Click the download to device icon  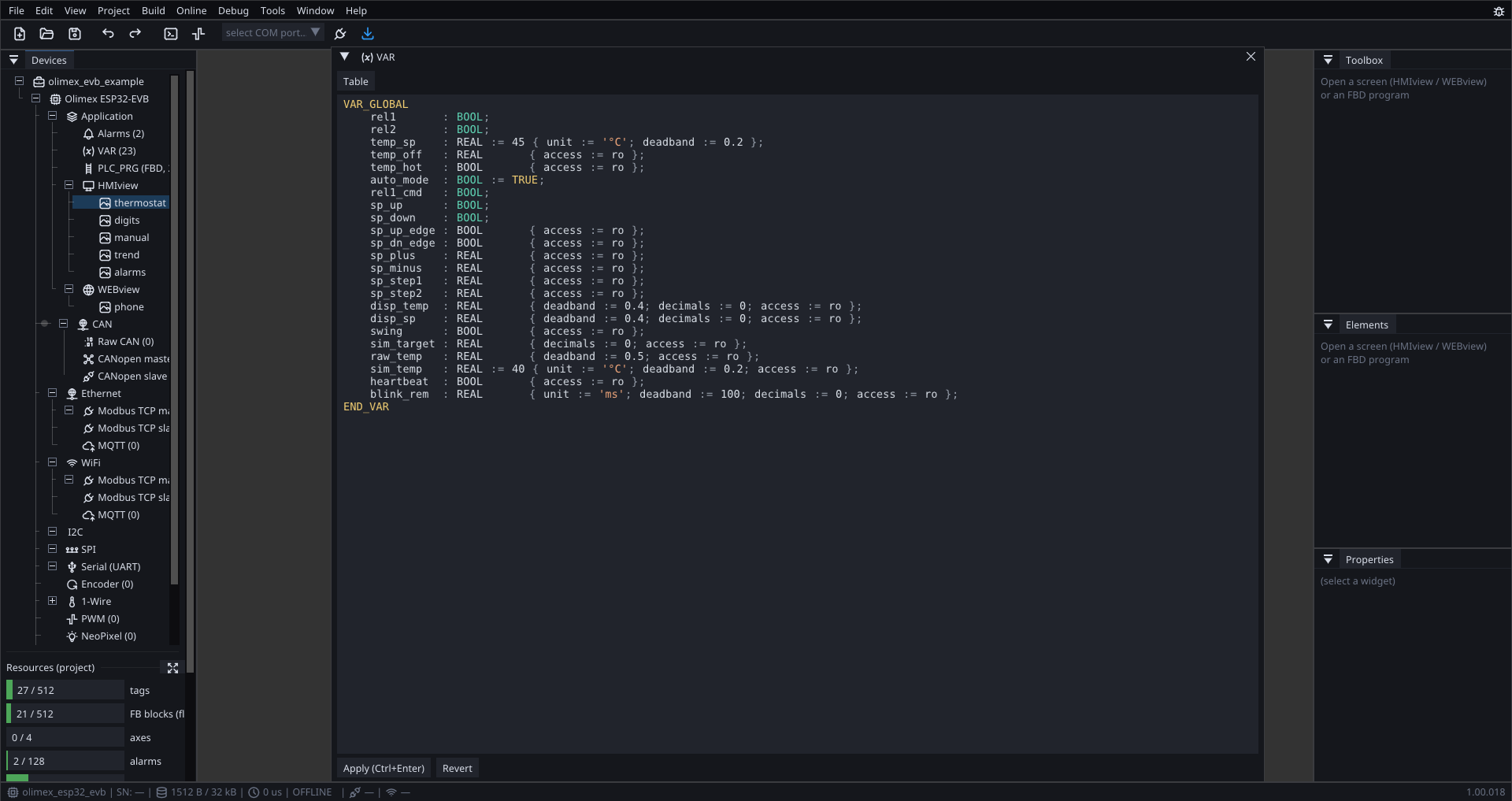[x=368, y=34]
